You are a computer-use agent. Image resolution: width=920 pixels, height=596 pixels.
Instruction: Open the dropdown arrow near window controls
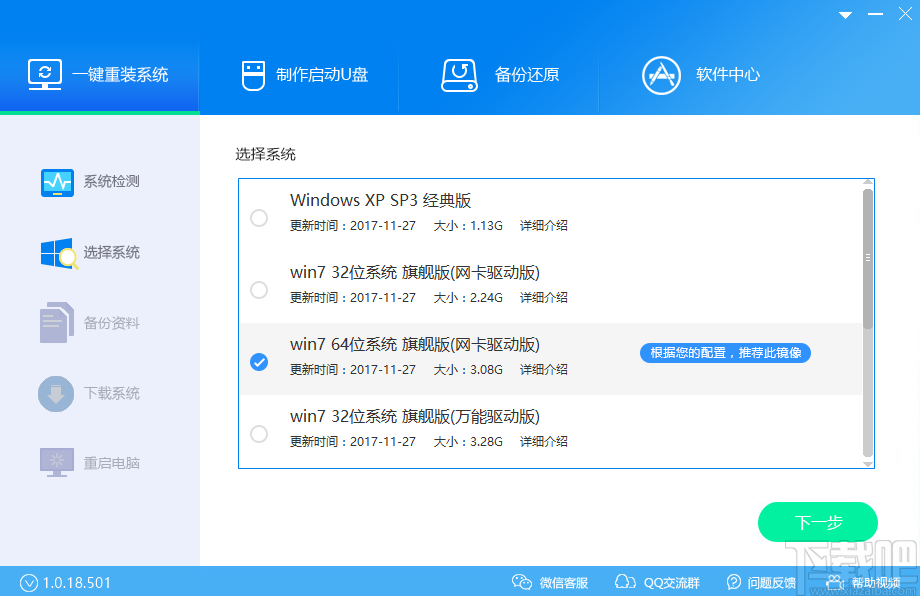843,15
